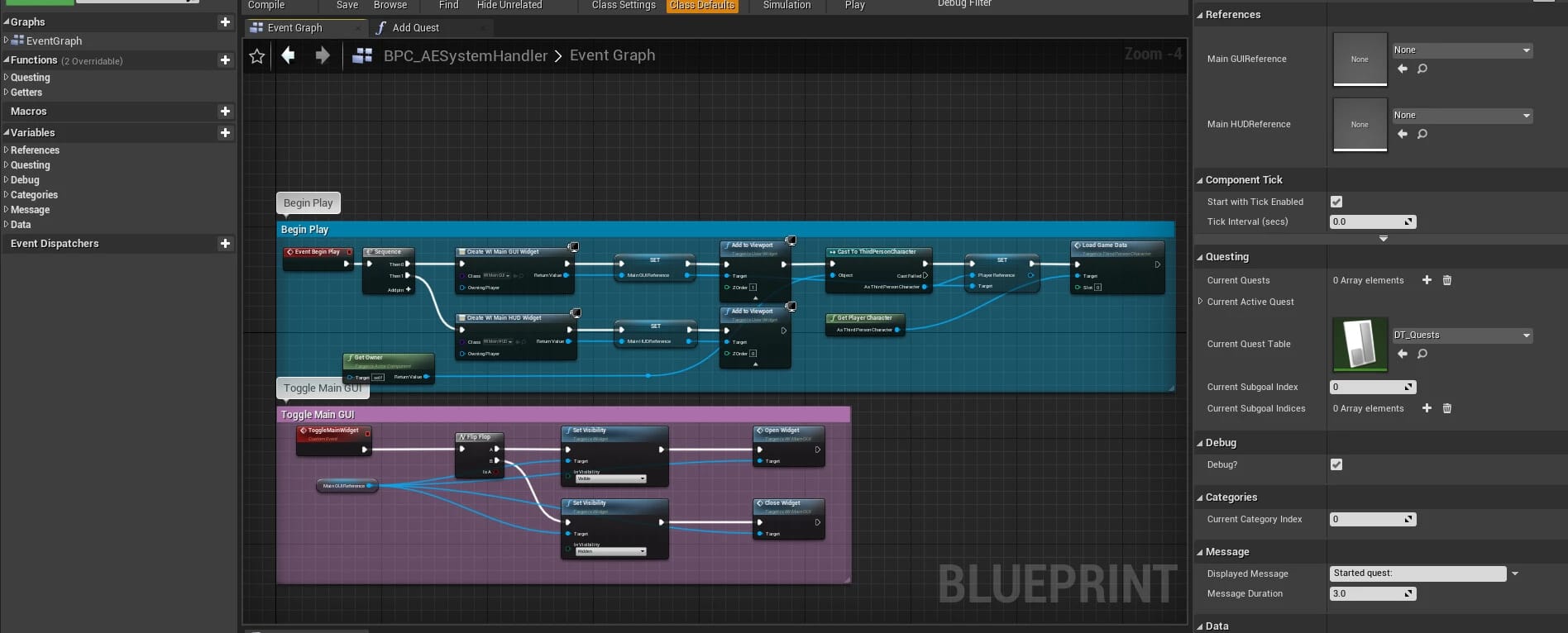Add a new macro with the Macros plus
This screenshot has width=1568, height=633.
pos(225,111)
